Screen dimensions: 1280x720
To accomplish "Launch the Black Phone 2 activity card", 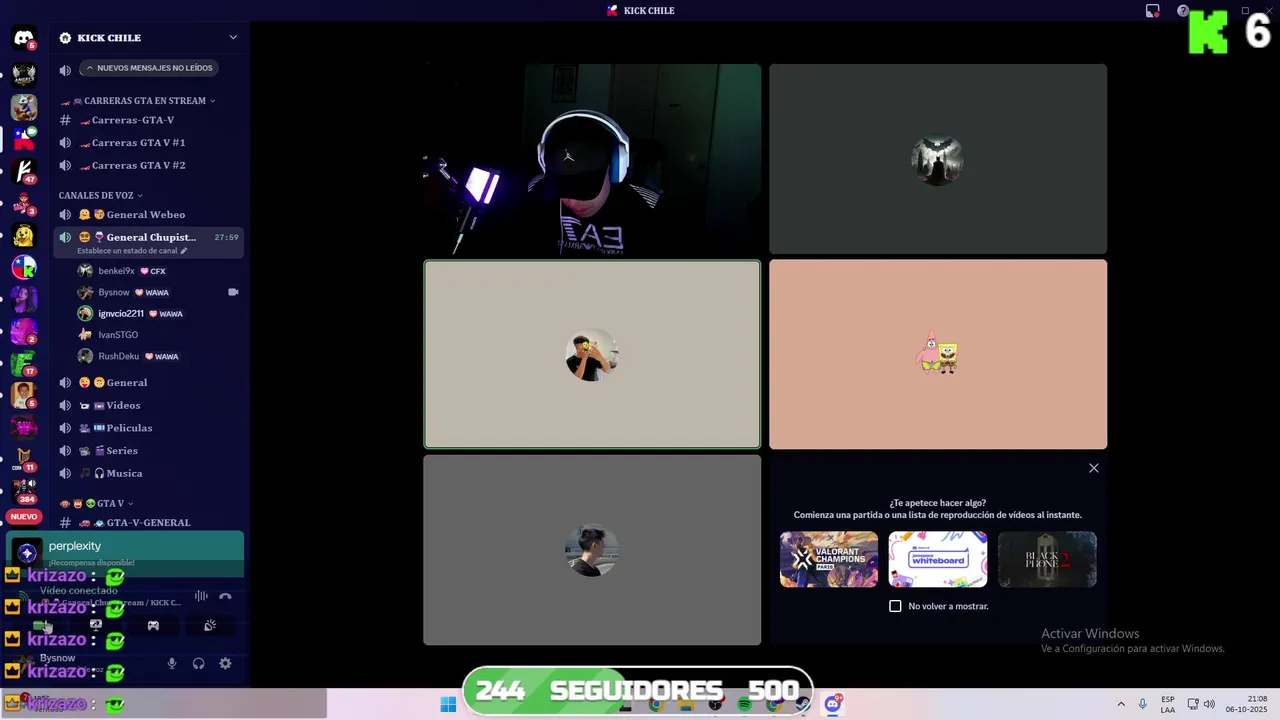I will coord(1047,558).
